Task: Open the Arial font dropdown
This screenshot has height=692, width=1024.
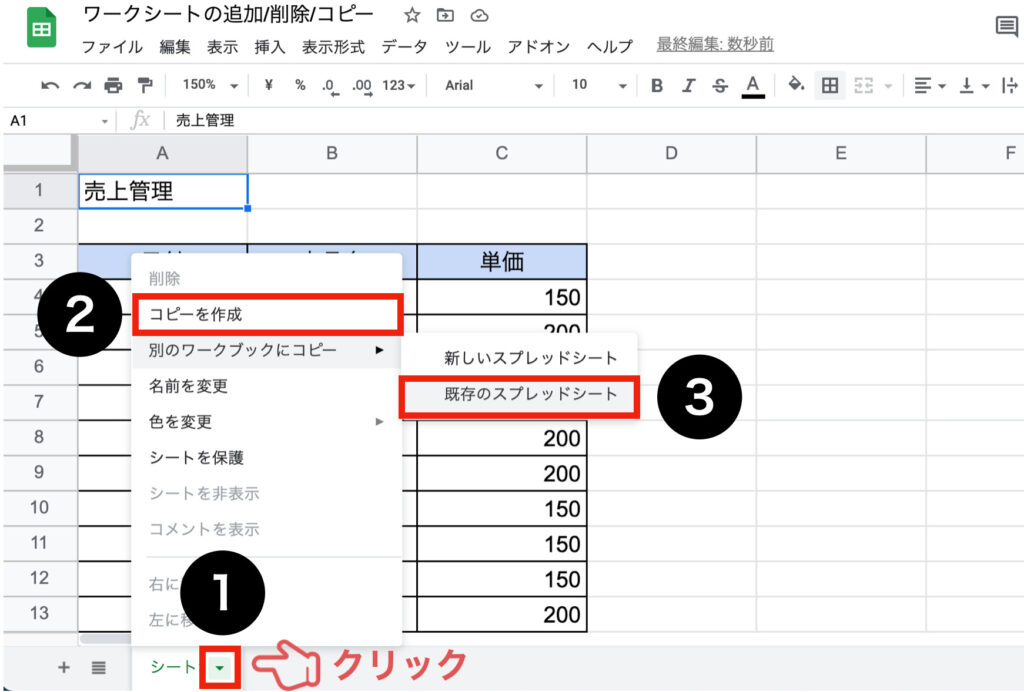Action: [x=494, y=86]
